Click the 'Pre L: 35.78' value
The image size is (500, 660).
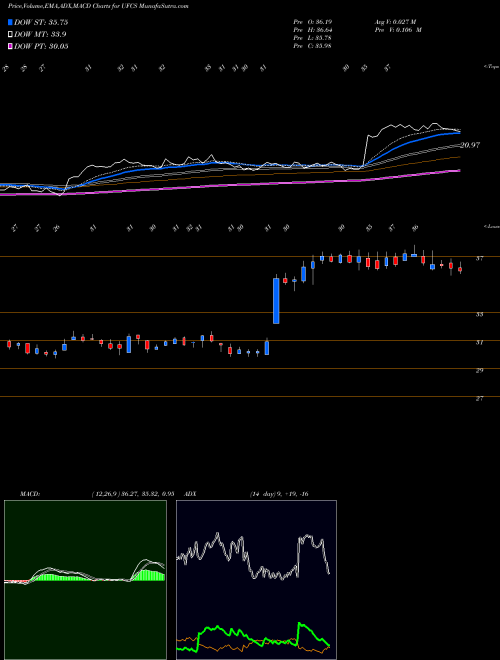pos(313,38)
